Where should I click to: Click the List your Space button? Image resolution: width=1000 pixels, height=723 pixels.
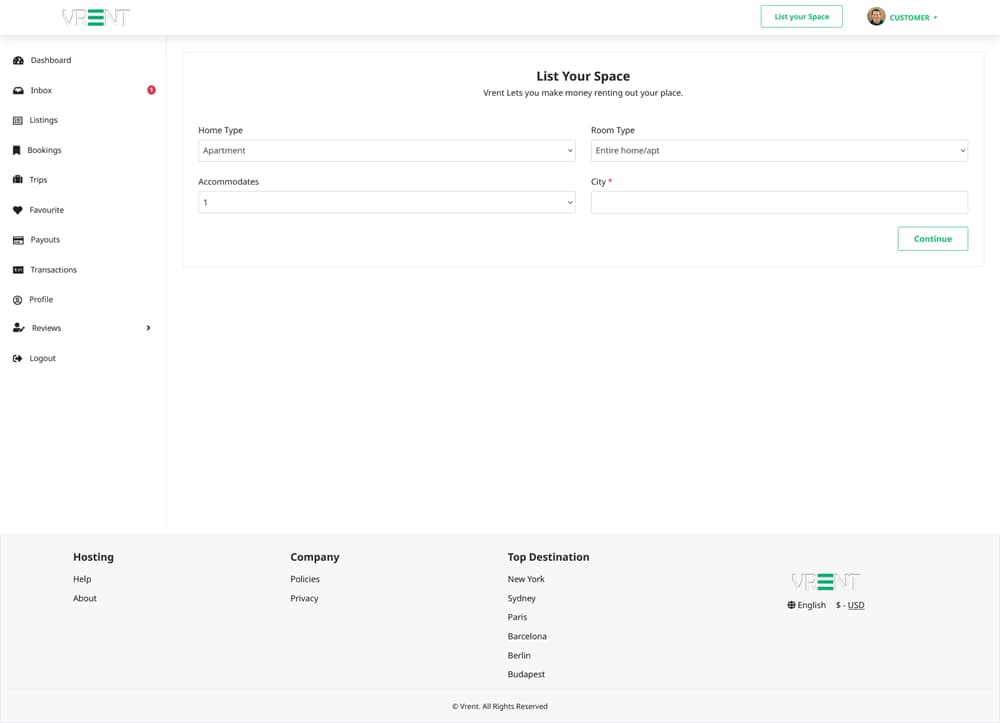tap(801, 17)
